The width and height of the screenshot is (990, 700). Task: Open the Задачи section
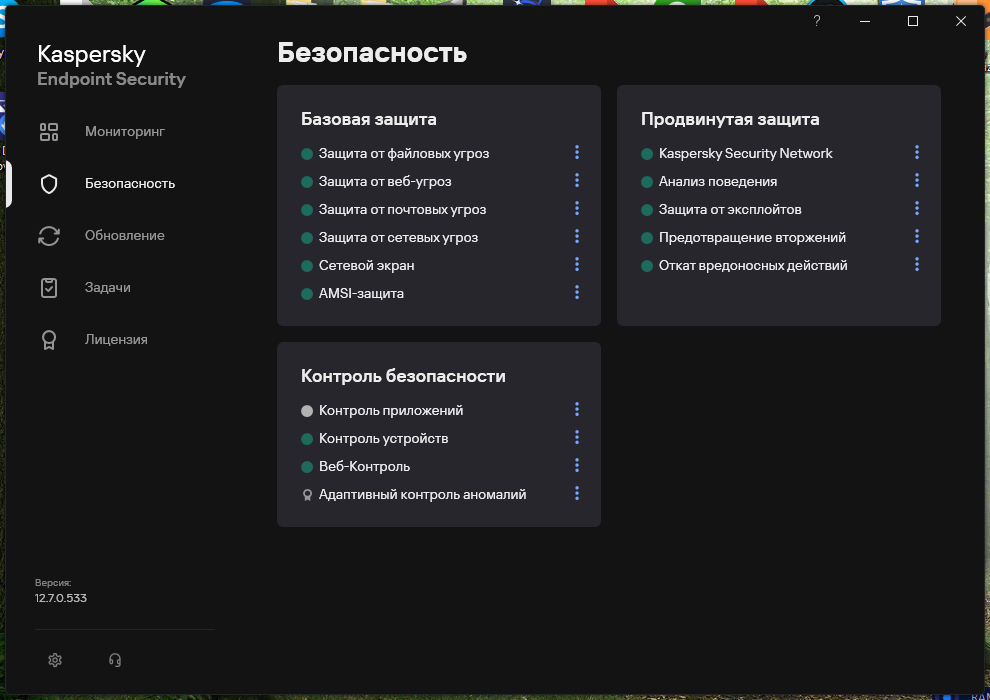108,287
